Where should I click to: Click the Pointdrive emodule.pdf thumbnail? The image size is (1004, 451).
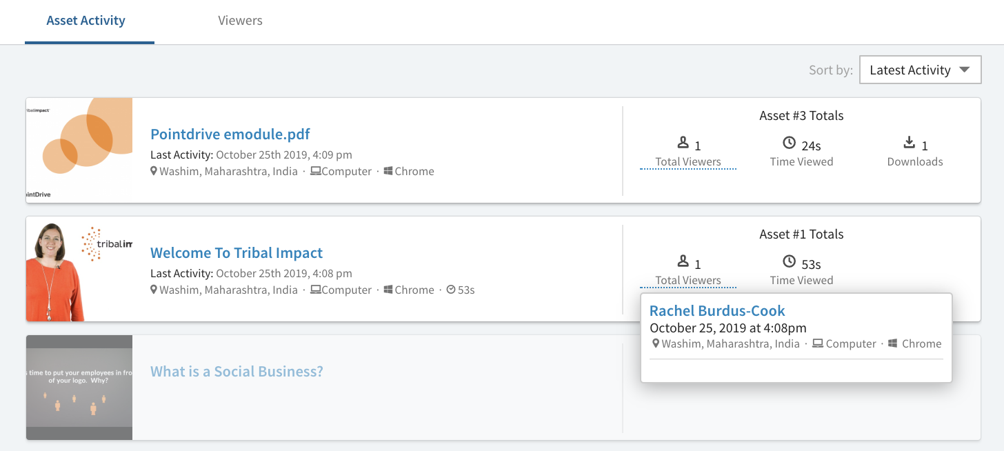pyautogui.click(x=79, y=150)
